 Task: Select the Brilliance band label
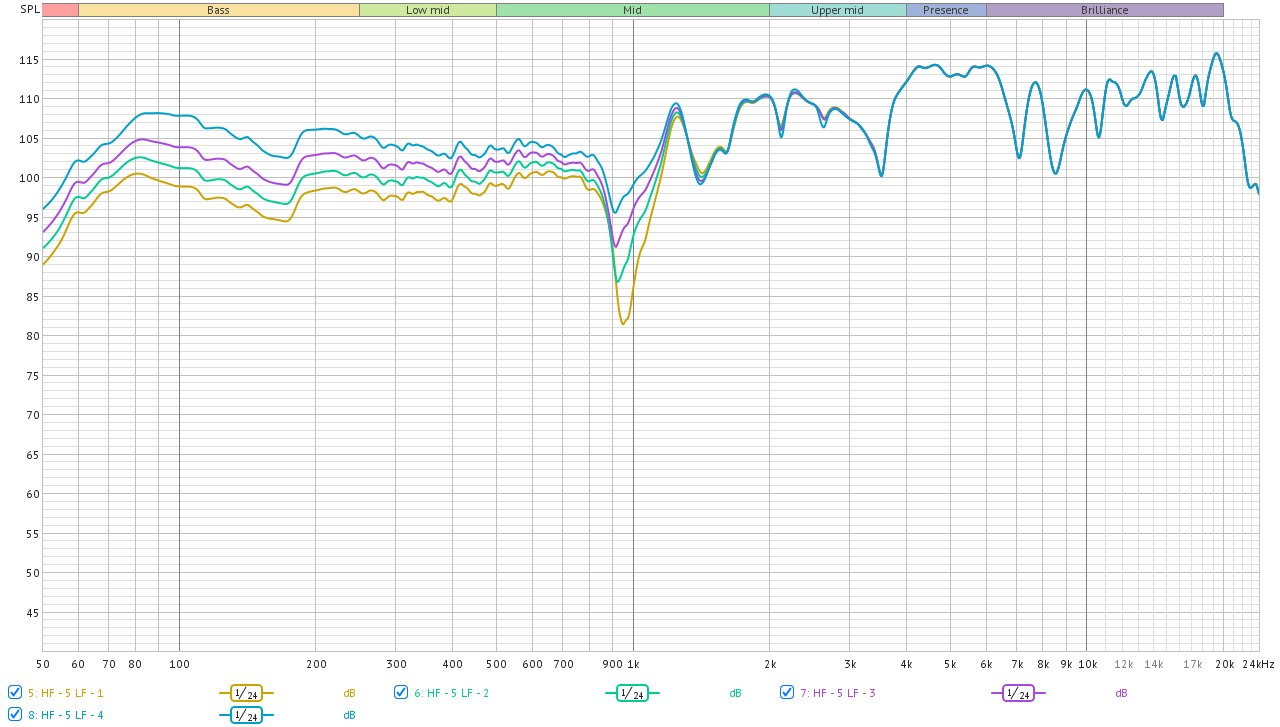1104,10
